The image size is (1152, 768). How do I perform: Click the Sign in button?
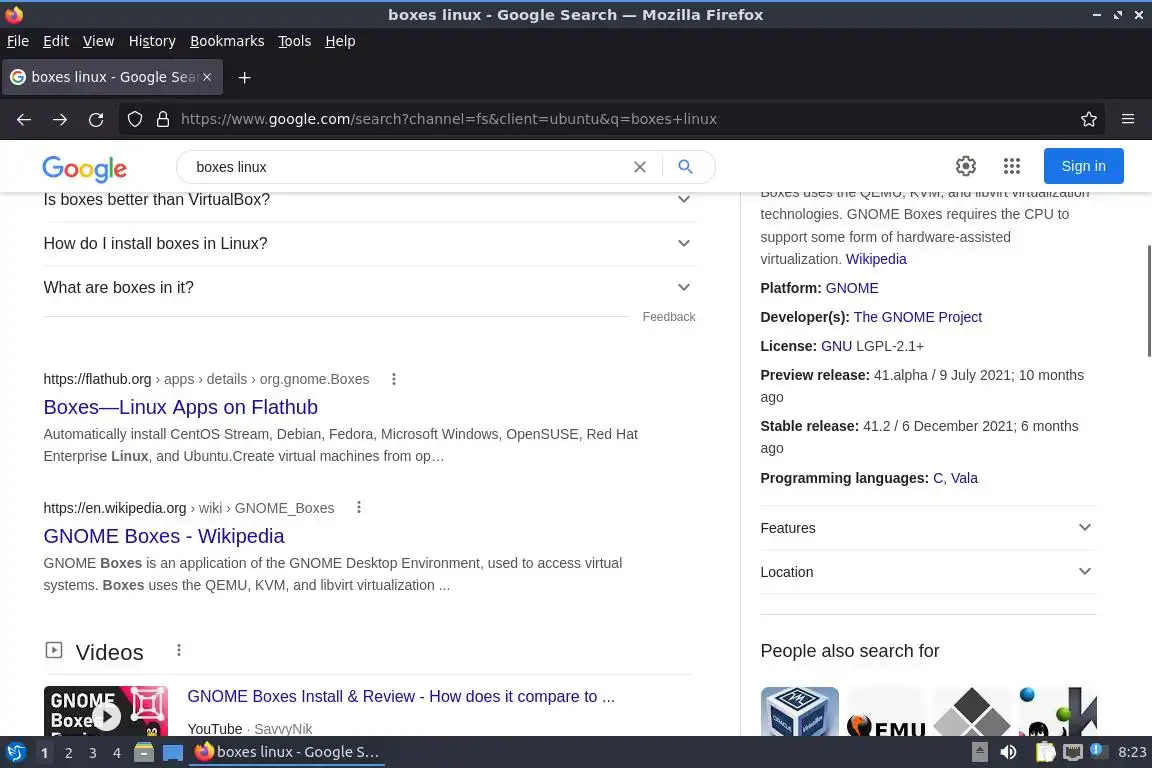(x=1083, y=166)
